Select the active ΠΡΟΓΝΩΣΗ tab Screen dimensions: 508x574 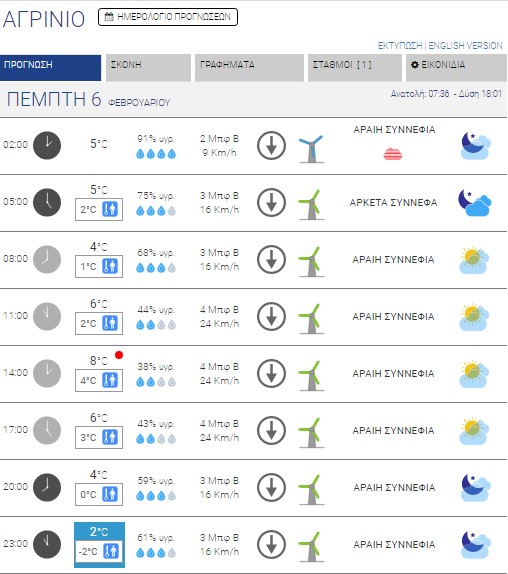pos(51,68)
